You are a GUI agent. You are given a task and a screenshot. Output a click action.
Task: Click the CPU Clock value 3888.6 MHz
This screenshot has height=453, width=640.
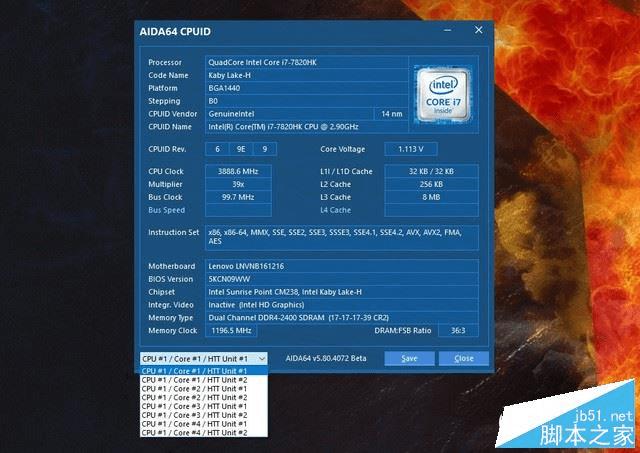238,171
